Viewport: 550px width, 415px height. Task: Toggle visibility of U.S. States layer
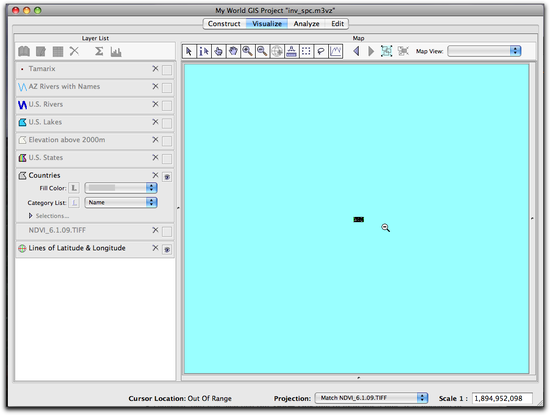tap(167, 159)
